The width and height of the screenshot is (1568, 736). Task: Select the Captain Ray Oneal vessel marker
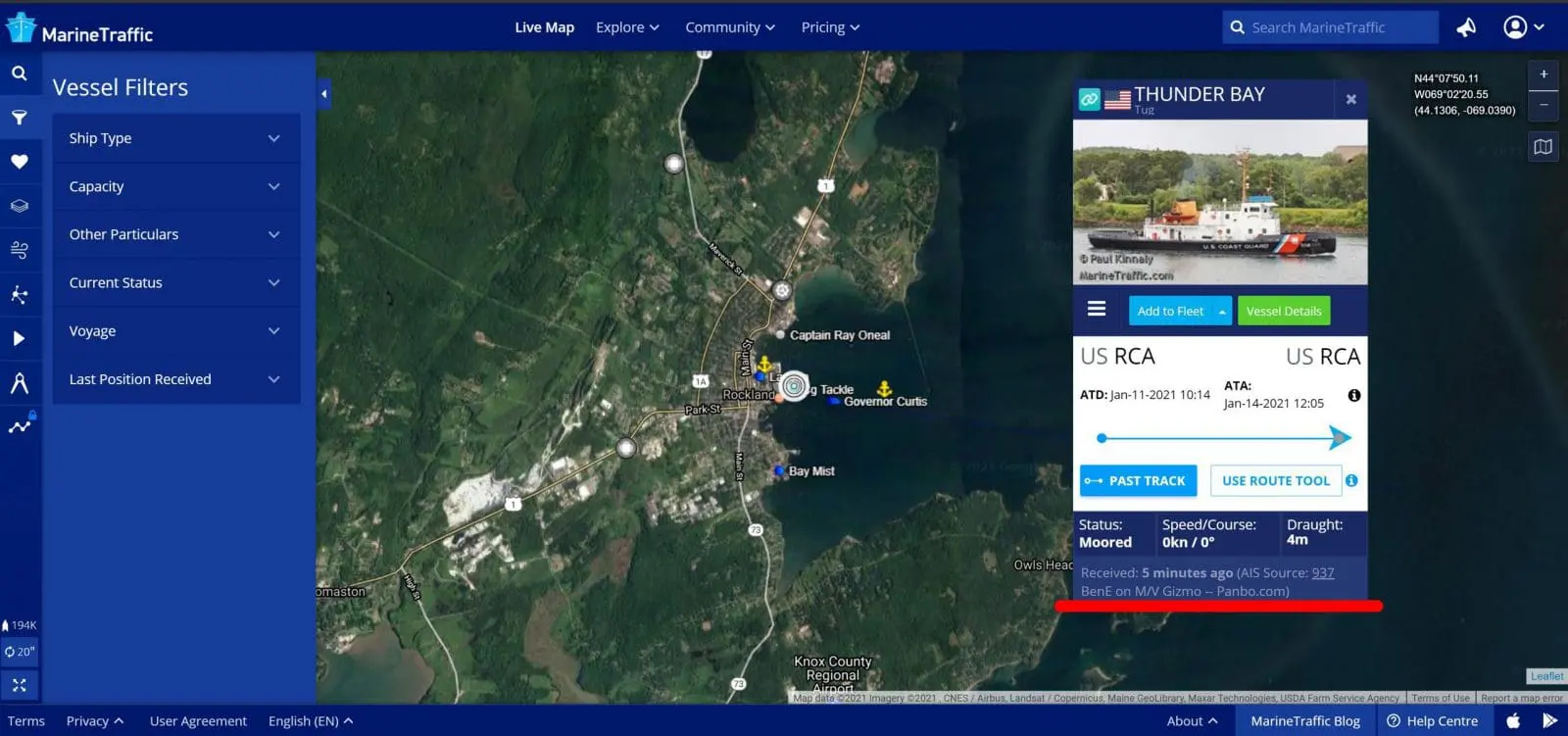click(x=780, y=335)
